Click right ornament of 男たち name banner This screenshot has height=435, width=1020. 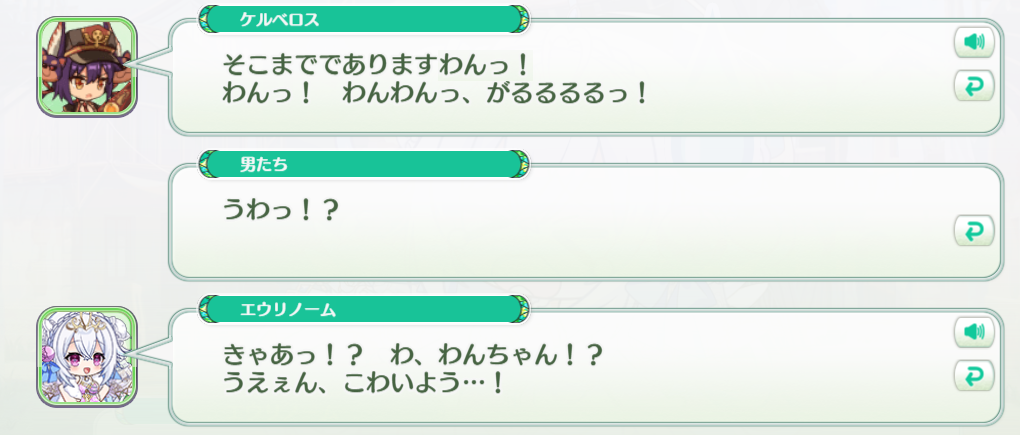(518, 165)
